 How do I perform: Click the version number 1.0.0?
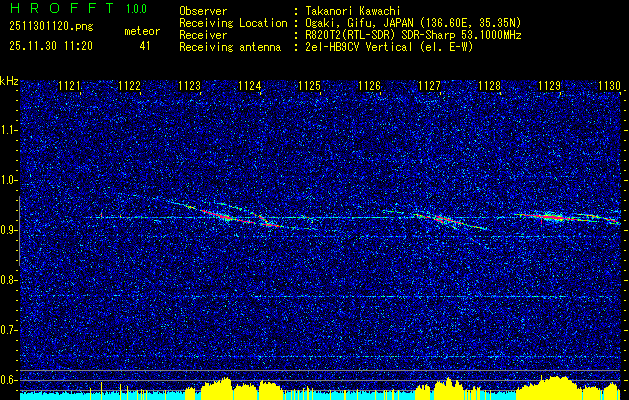click(x=136, y=9)
